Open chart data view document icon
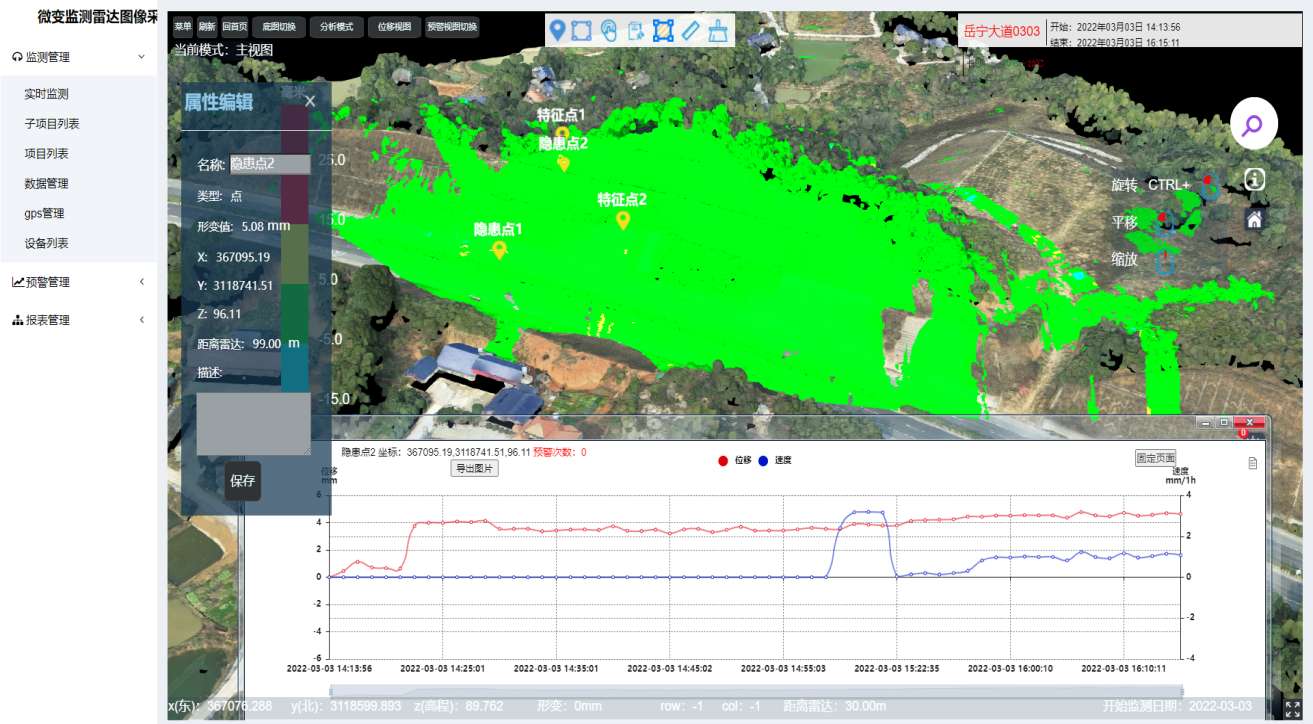Screen dimensions: 1313x724 tap(1253, 463)
